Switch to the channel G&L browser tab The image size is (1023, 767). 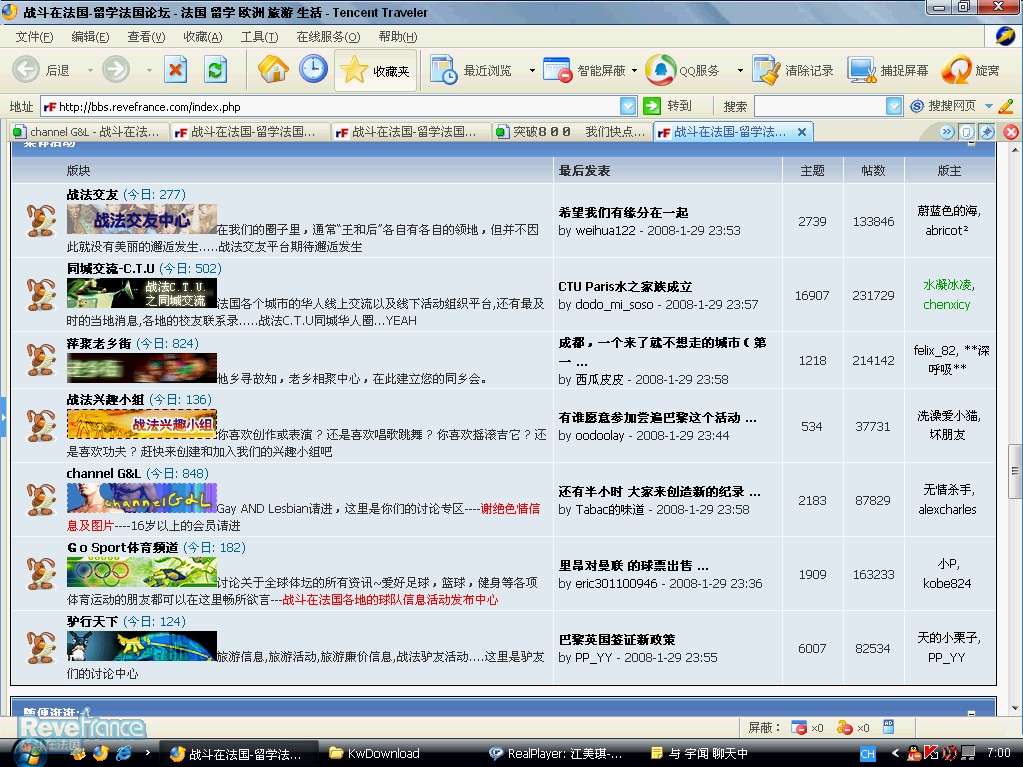(88, 132)
